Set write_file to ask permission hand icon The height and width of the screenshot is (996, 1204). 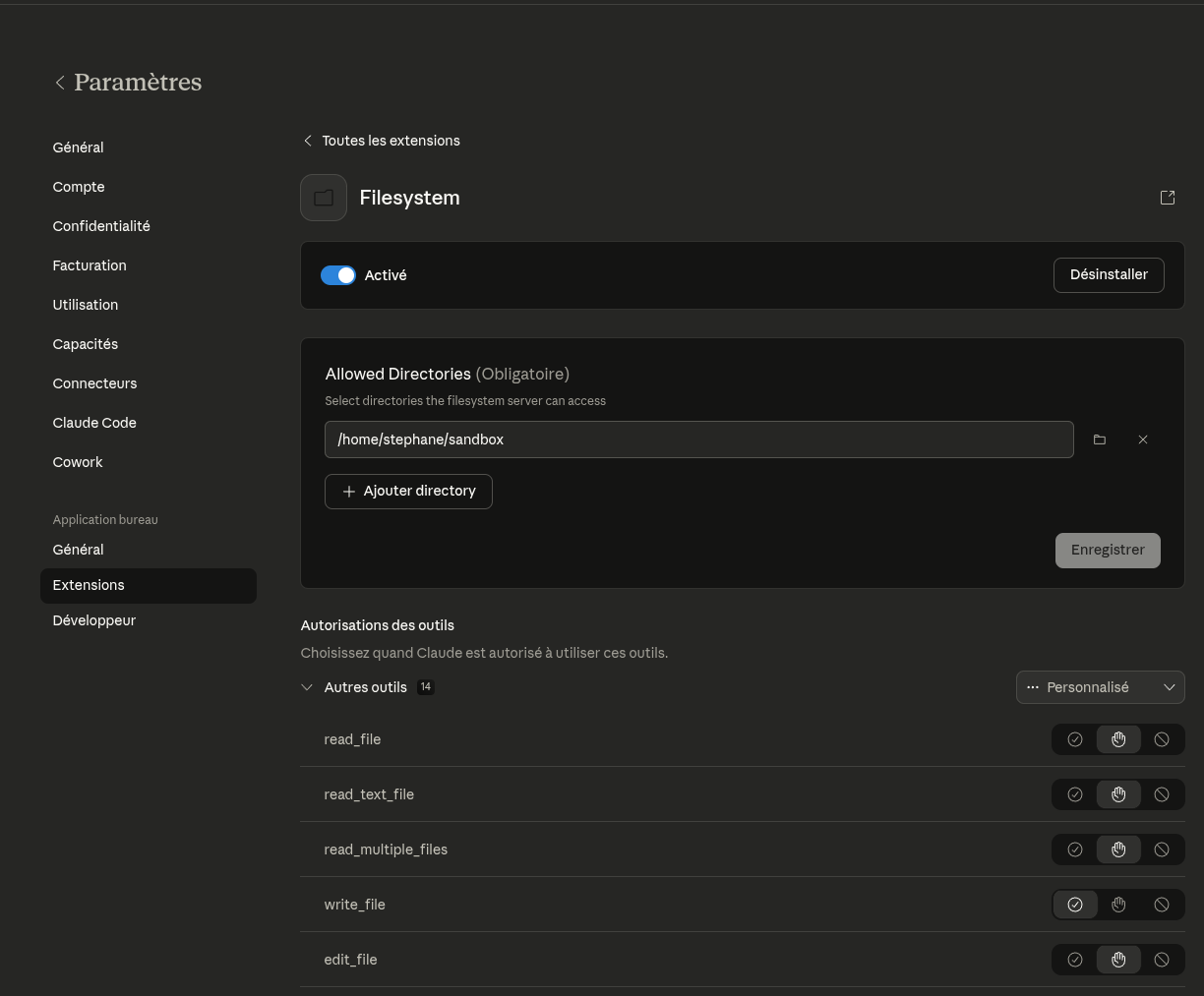pyautogui.click(x=1118, y=905)
